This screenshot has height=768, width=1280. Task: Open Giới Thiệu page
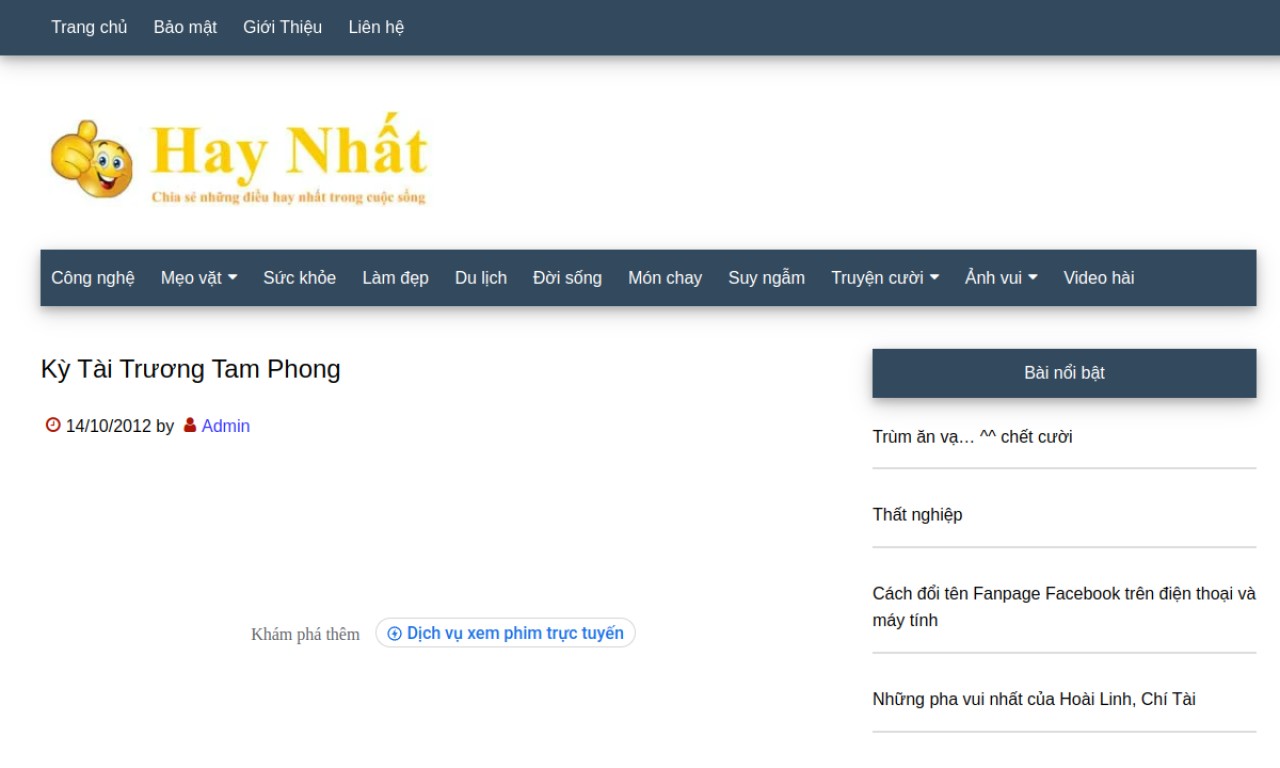282,27
